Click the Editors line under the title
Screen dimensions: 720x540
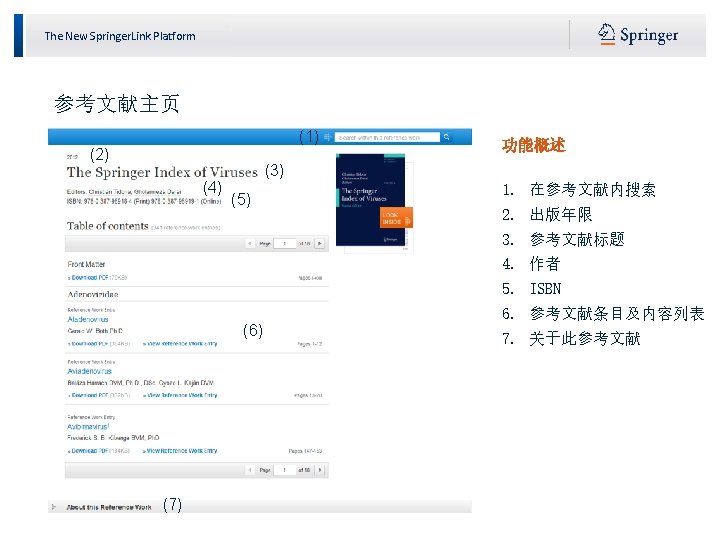pos(124,191)
